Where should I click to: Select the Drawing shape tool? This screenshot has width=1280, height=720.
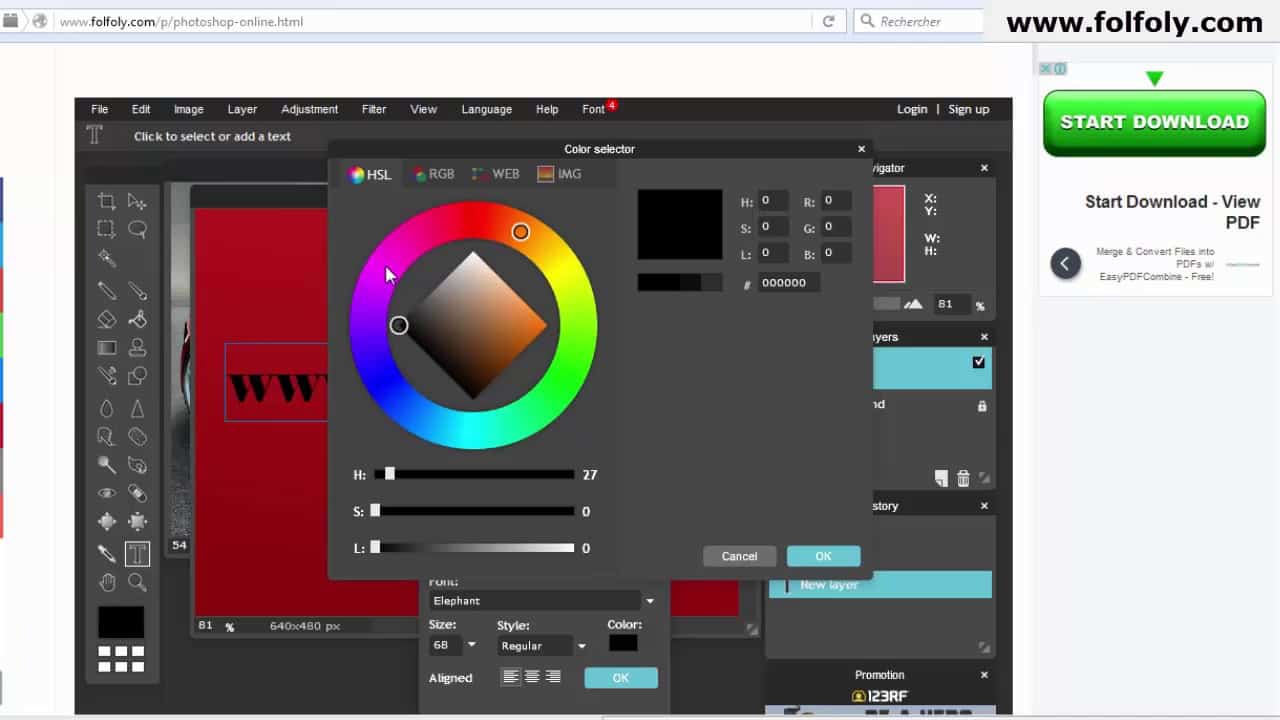coord(137,376)
